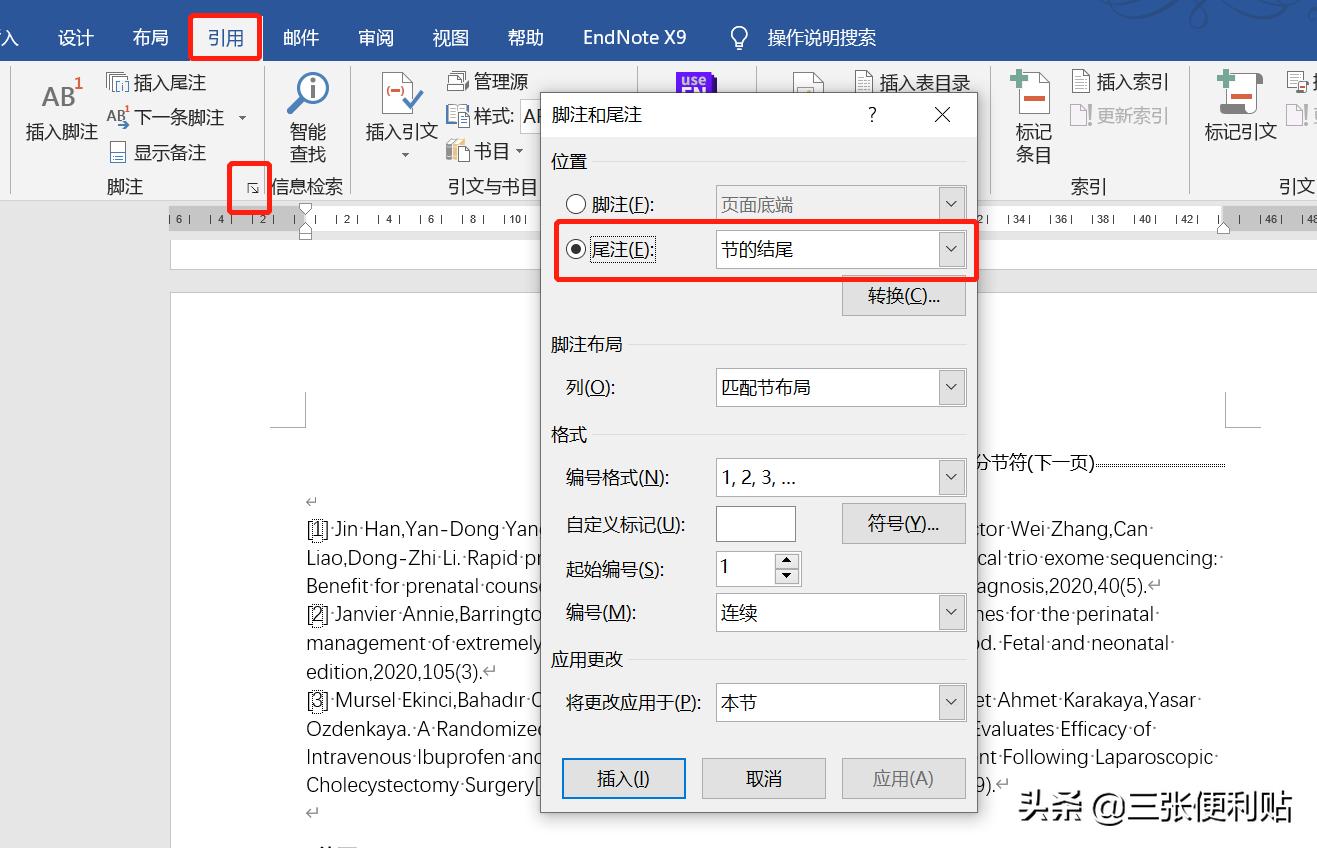Open the EndNote X9 tab
The height and width of the screenshot is (848, 1317).
point(634,37)
